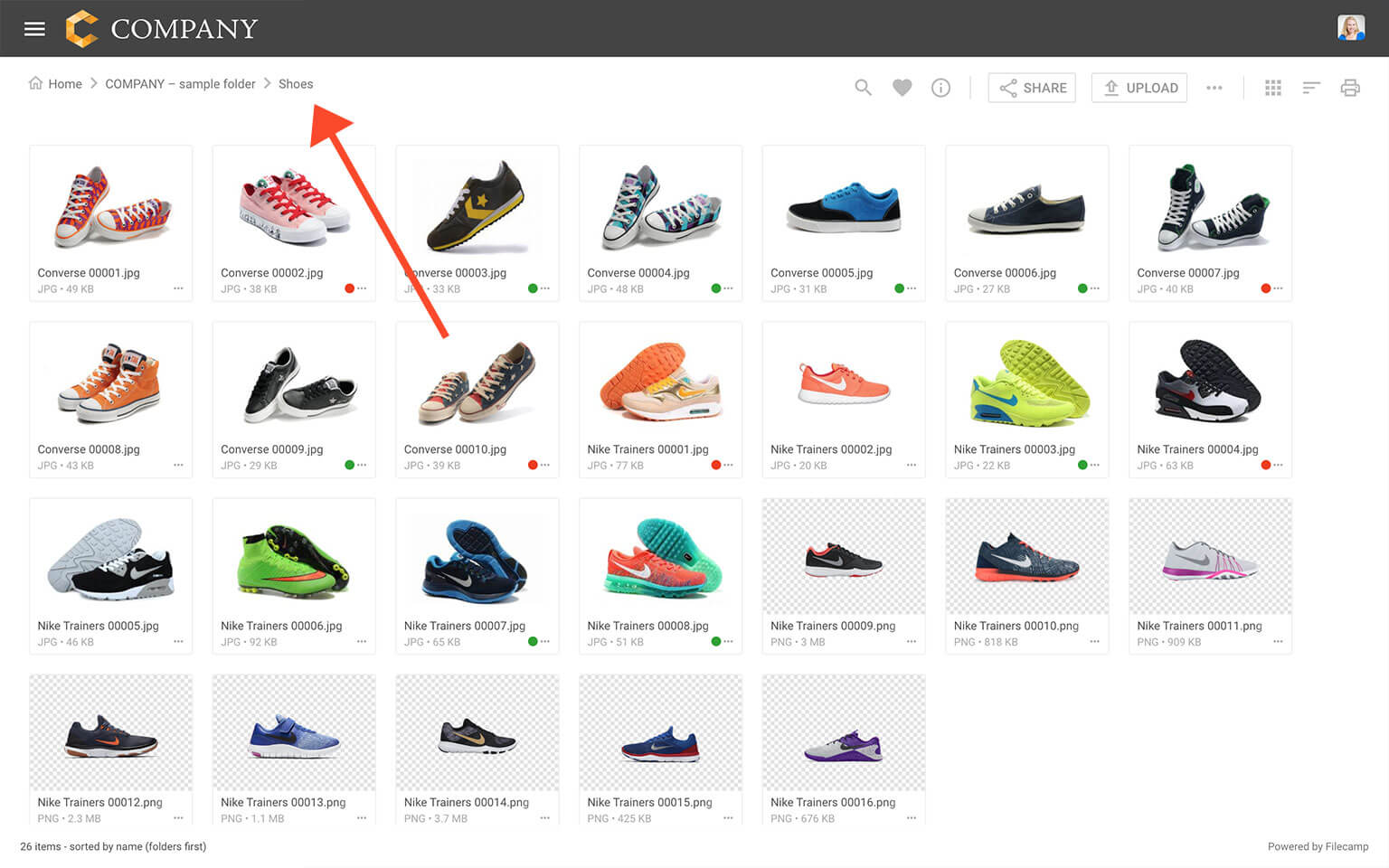Screen dimensions: 1389x868
Task: Click the heart favorites icon
Action: (902, 88)
